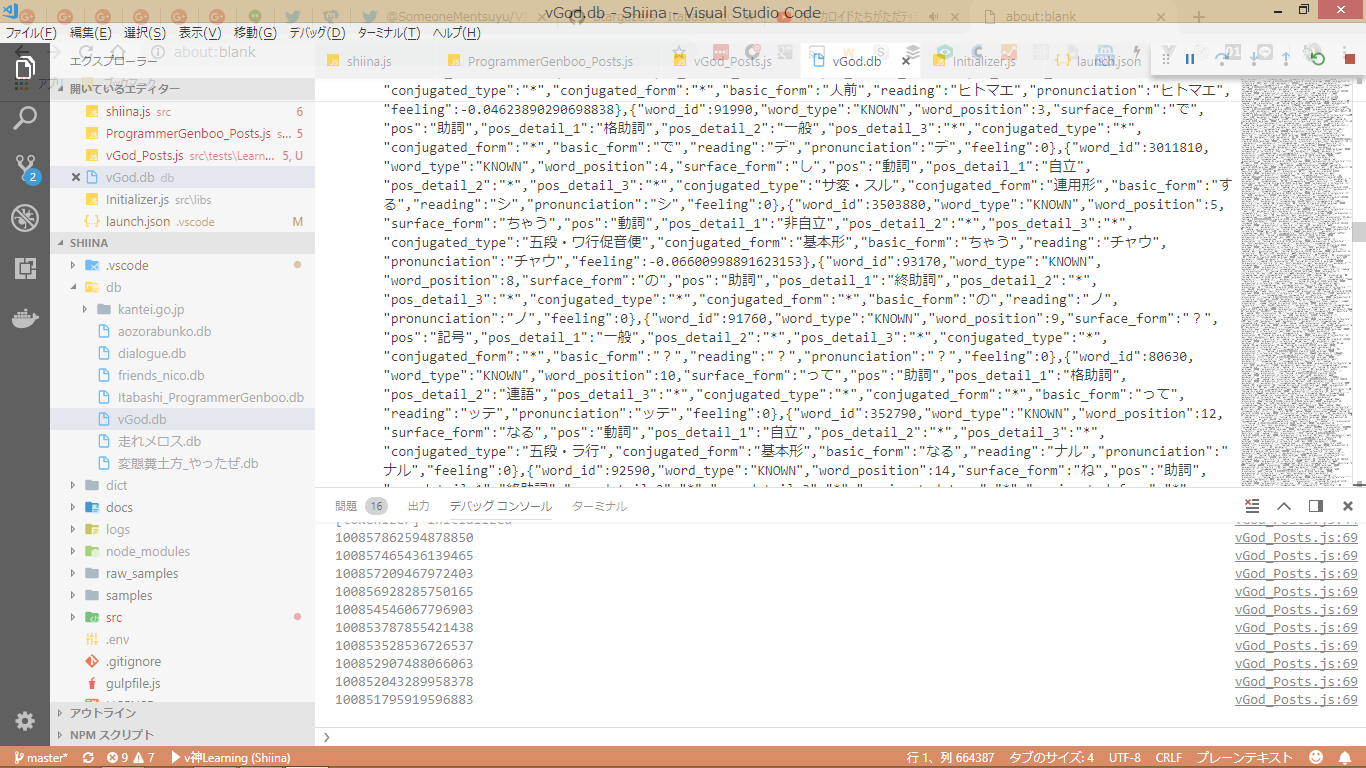The image size is (1366, 768).
Task: Stop debugging with the red square
Action: tap(1349, 60)
